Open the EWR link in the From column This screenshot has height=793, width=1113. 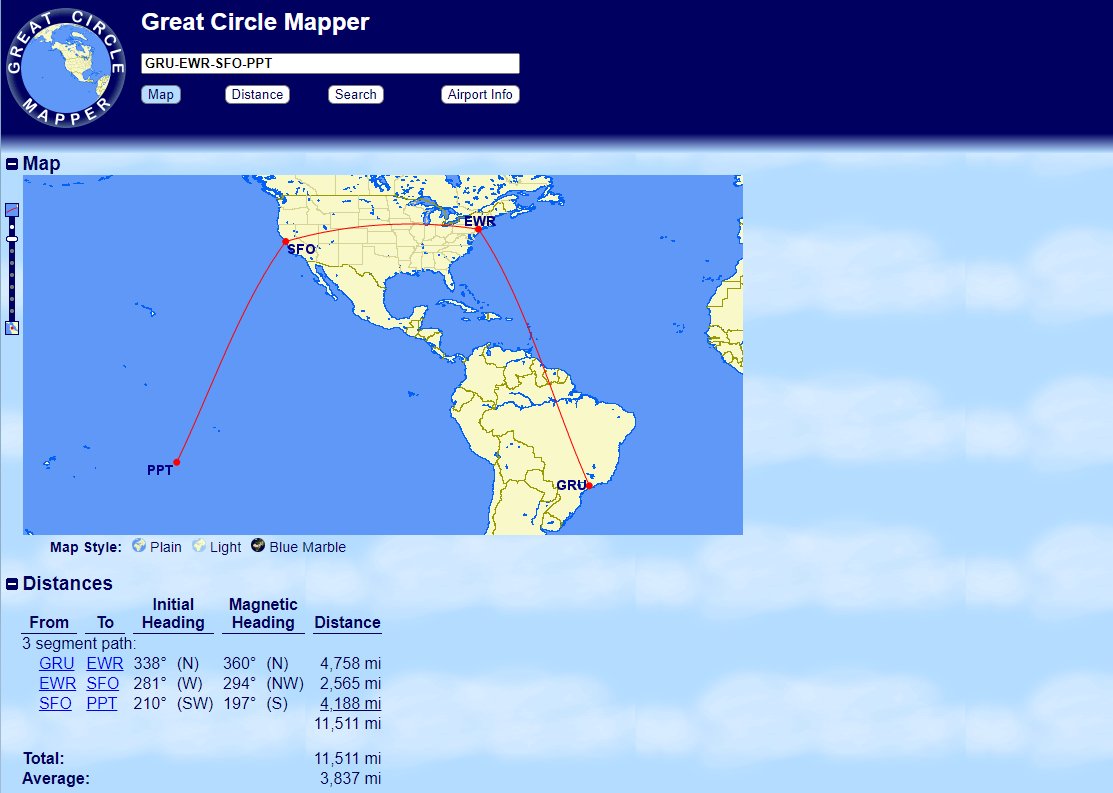point(57,684)
